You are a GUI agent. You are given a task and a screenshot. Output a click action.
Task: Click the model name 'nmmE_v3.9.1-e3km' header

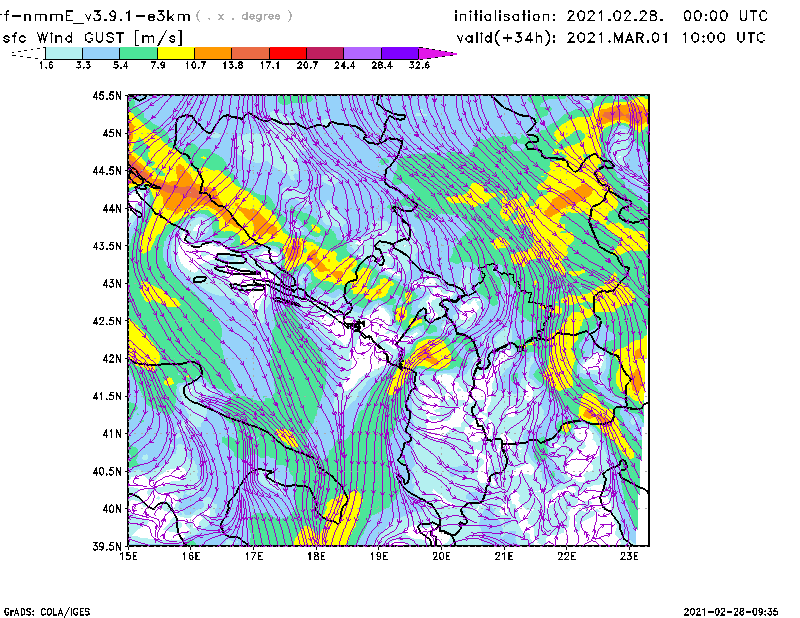click(106, 17)
